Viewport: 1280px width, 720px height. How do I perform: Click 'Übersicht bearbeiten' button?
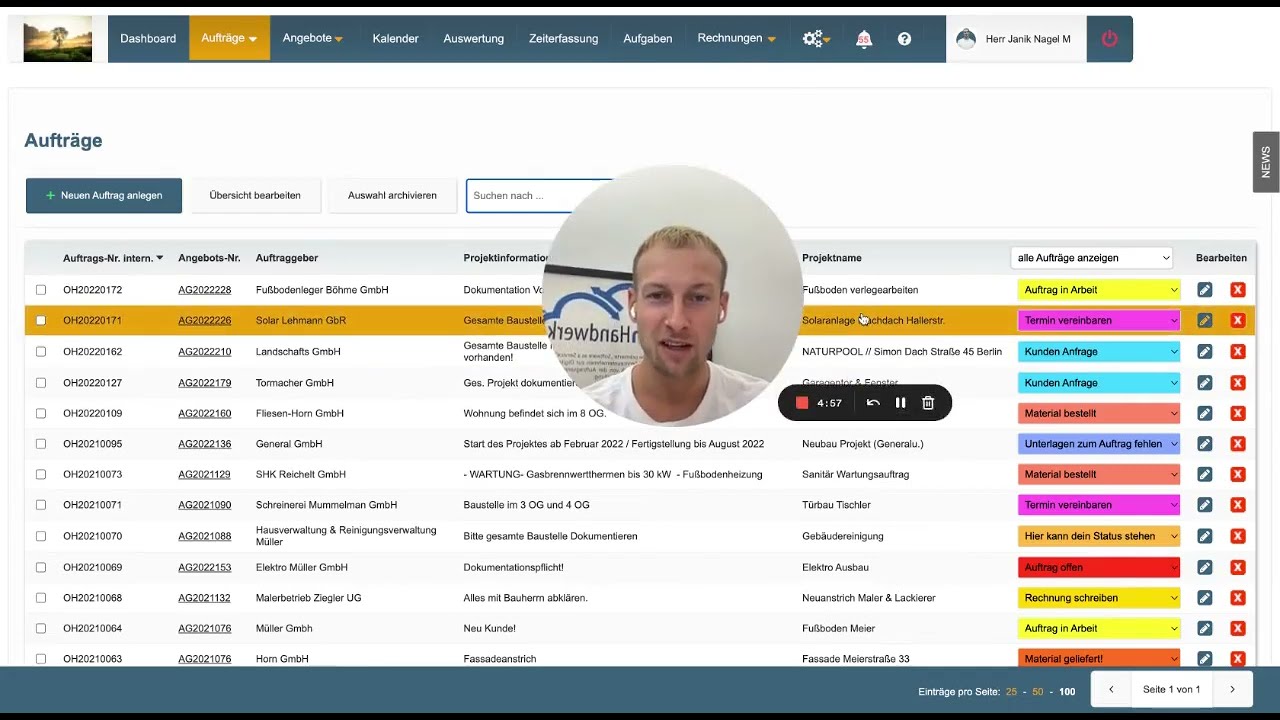(255, 196)
